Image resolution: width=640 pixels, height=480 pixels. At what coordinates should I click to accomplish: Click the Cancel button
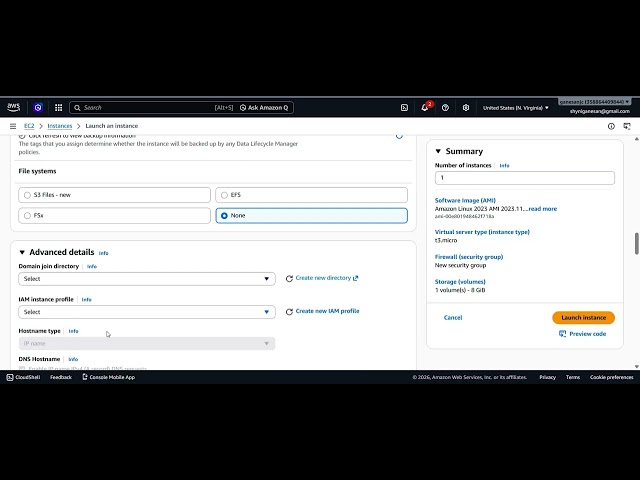pyautogui.click(x=453, y=318)
